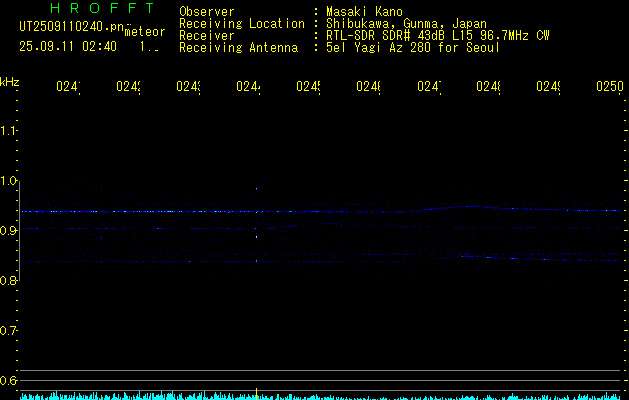Click the 0.9 kHz axis label
The image size is (629, 400).
[x=8, y=231]
